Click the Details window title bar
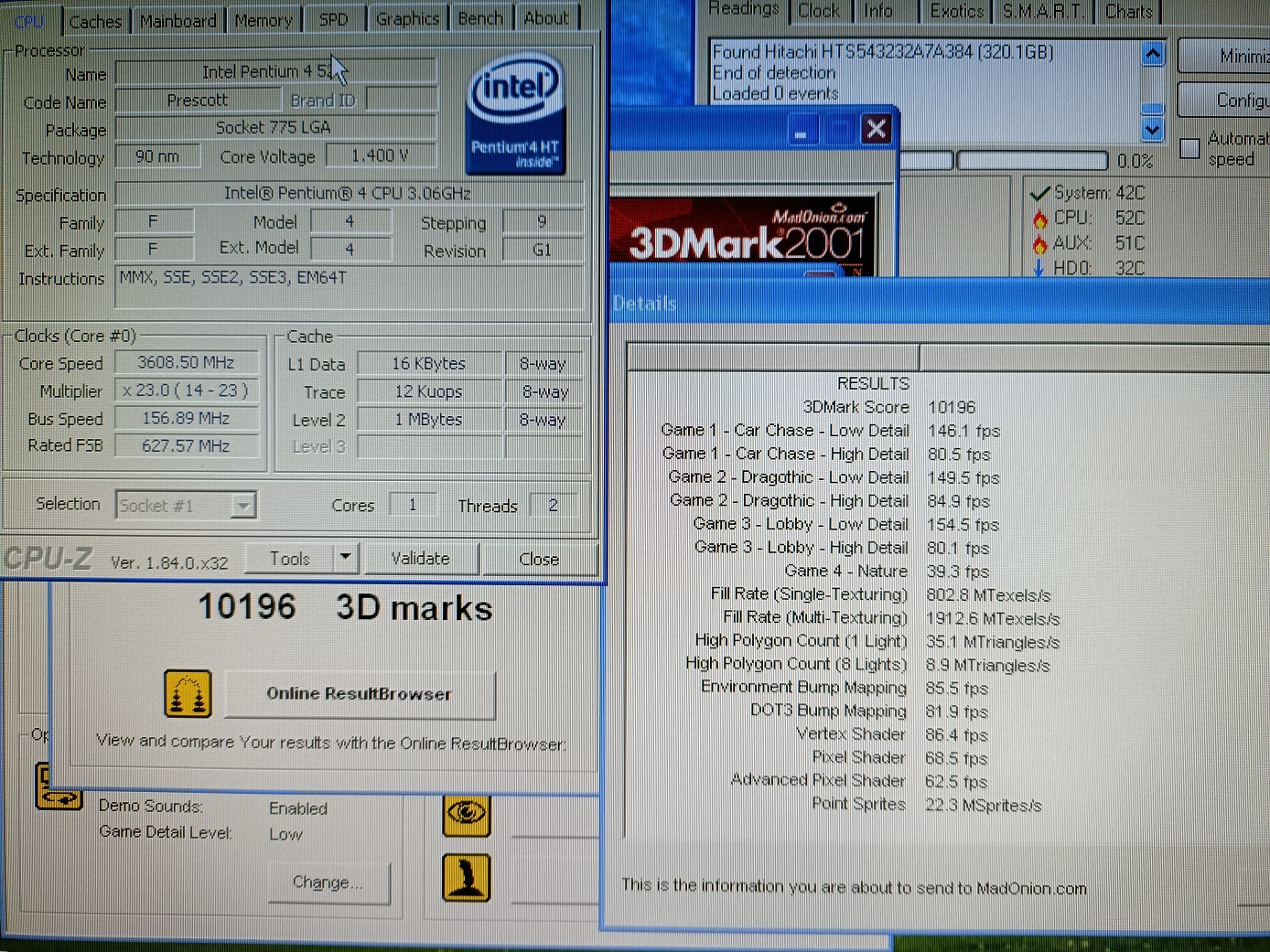 [x=940, y=303]
